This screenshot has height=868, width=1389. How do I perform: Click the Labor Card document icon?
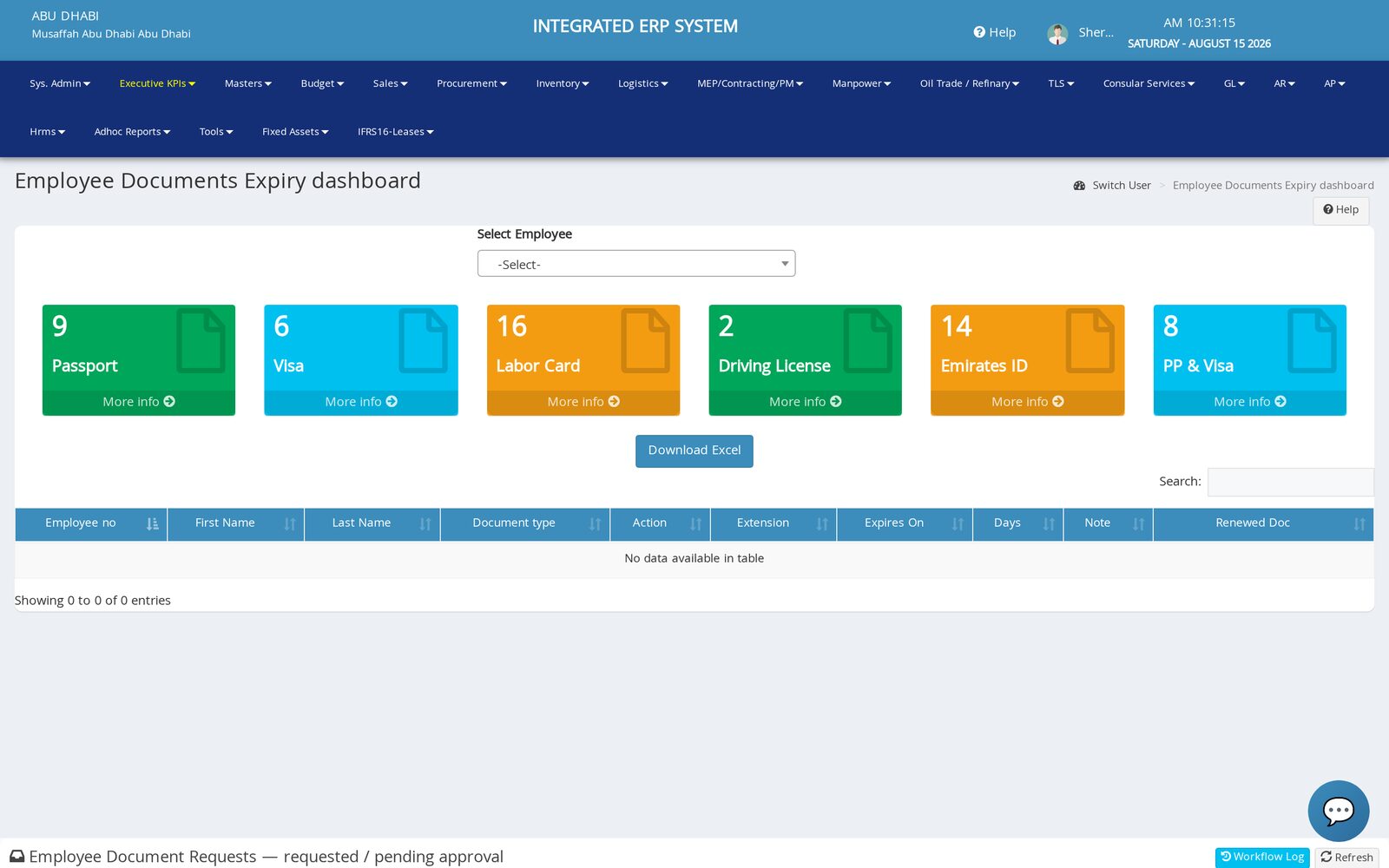[645, 340]
